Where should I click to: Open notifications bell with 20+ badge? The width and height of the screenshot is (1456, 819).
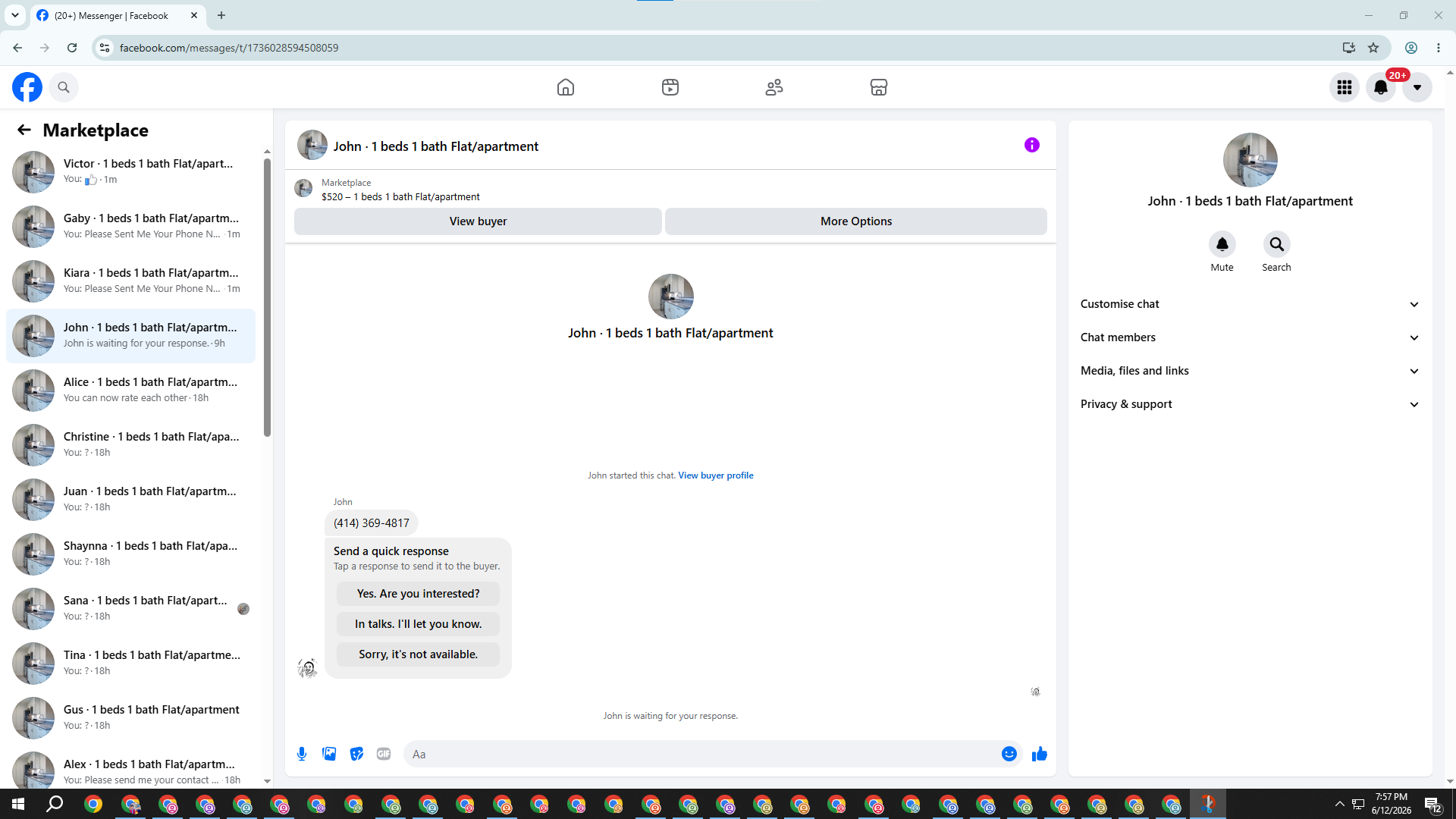tap(1381, 87)
